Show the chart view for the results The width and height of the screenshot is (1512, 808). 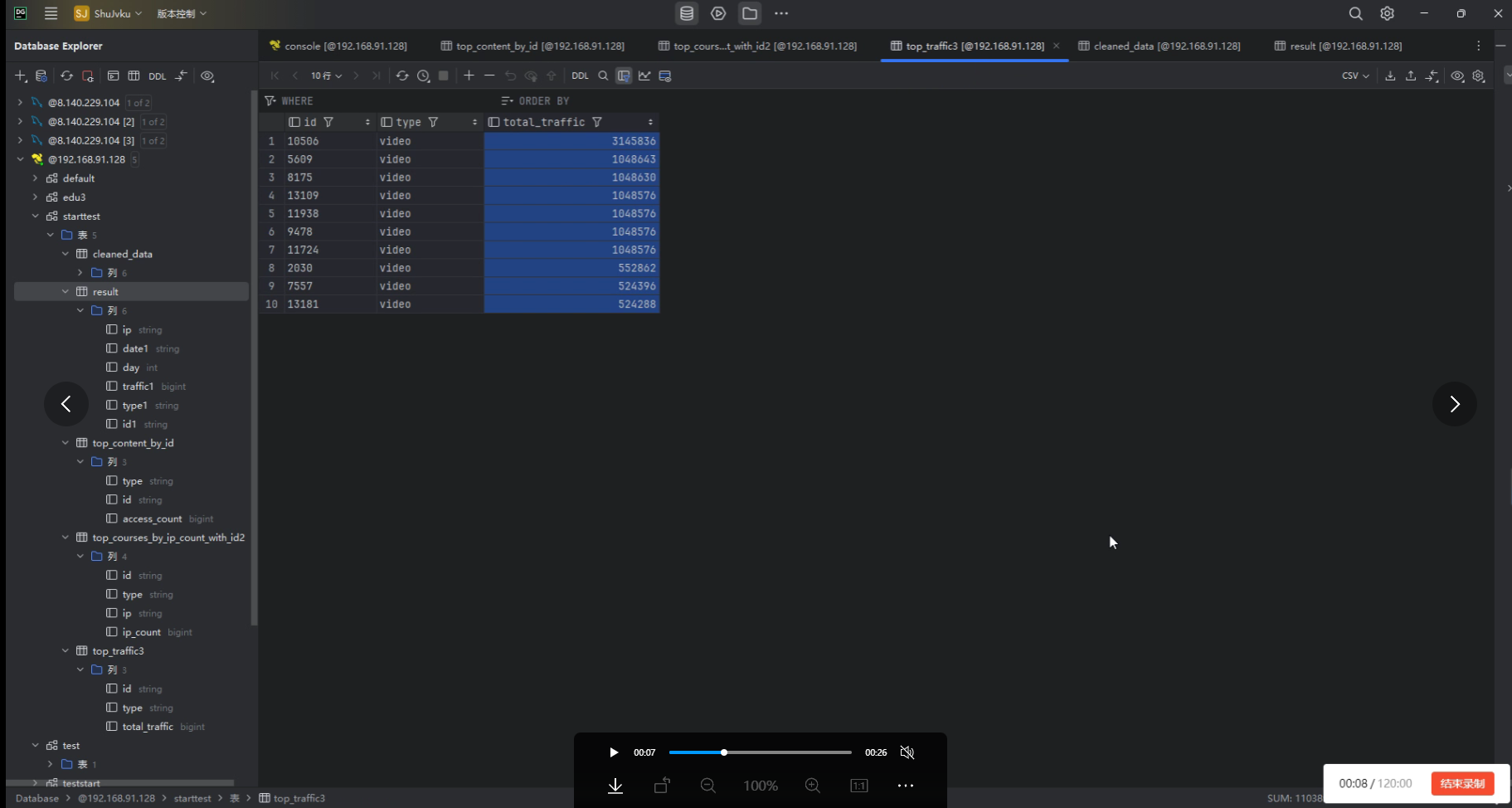coord(644,75)
